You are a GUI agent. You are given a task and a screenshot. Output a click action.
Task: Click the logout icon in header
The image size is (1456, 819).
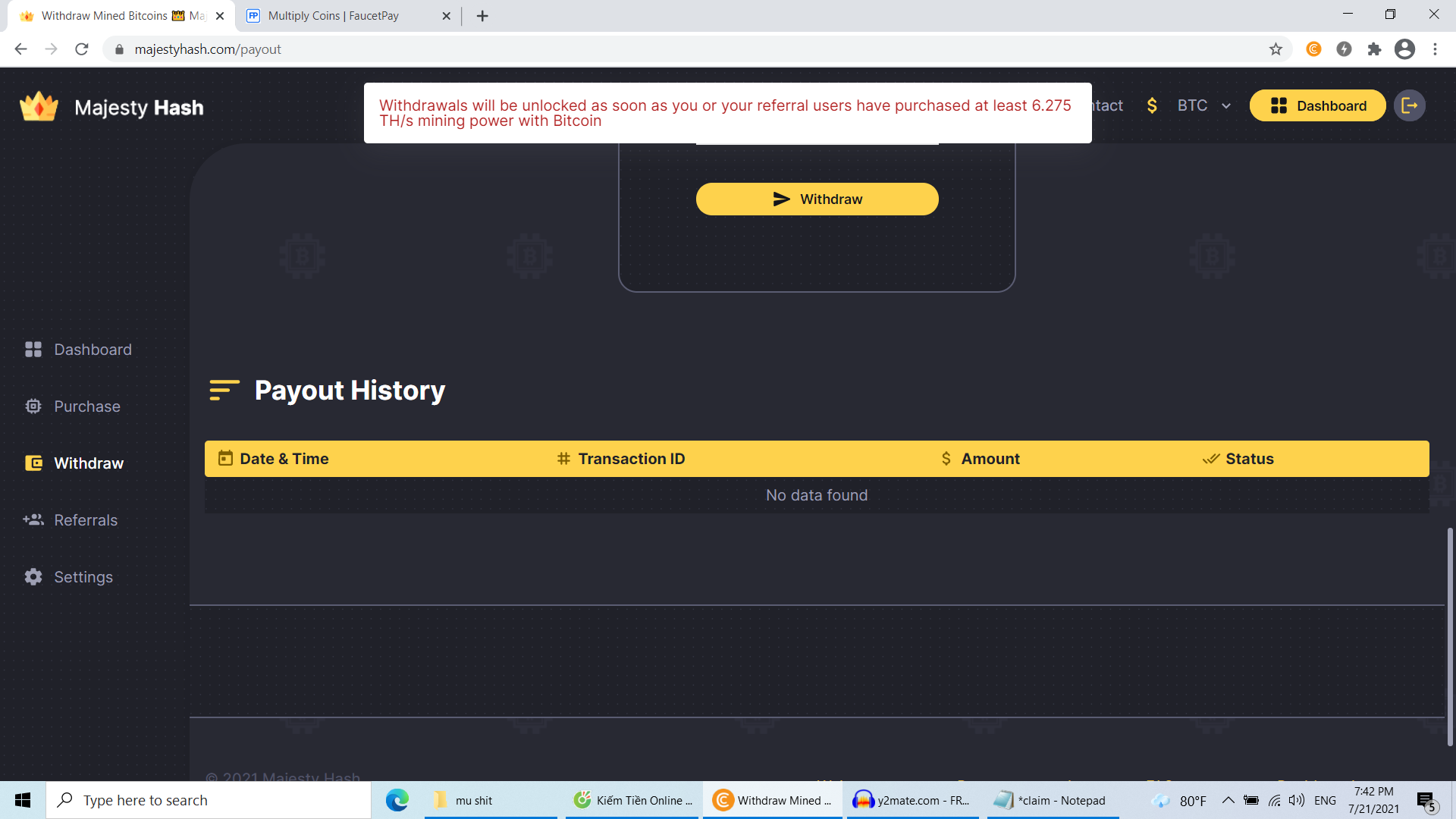pos(1409,105)
